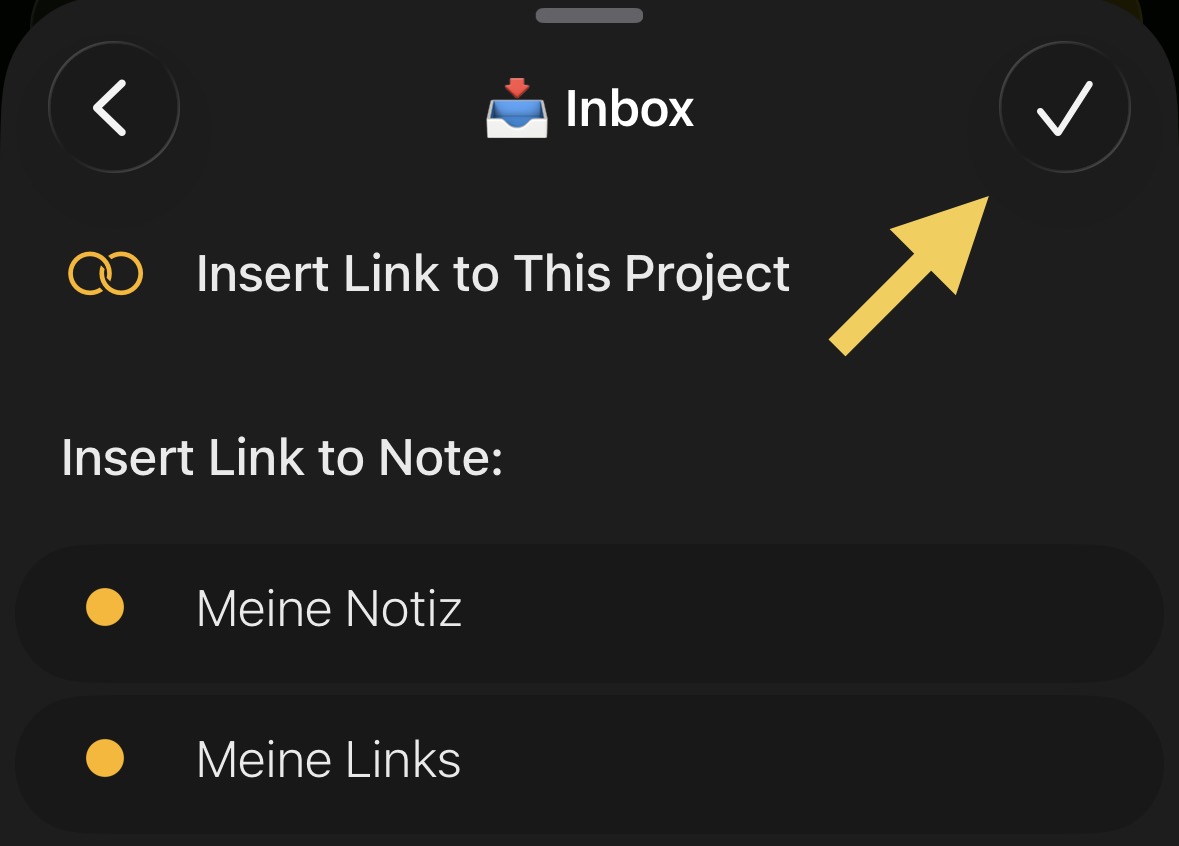
Task: Tap the Inbox title text
Action: coord(629,108)
